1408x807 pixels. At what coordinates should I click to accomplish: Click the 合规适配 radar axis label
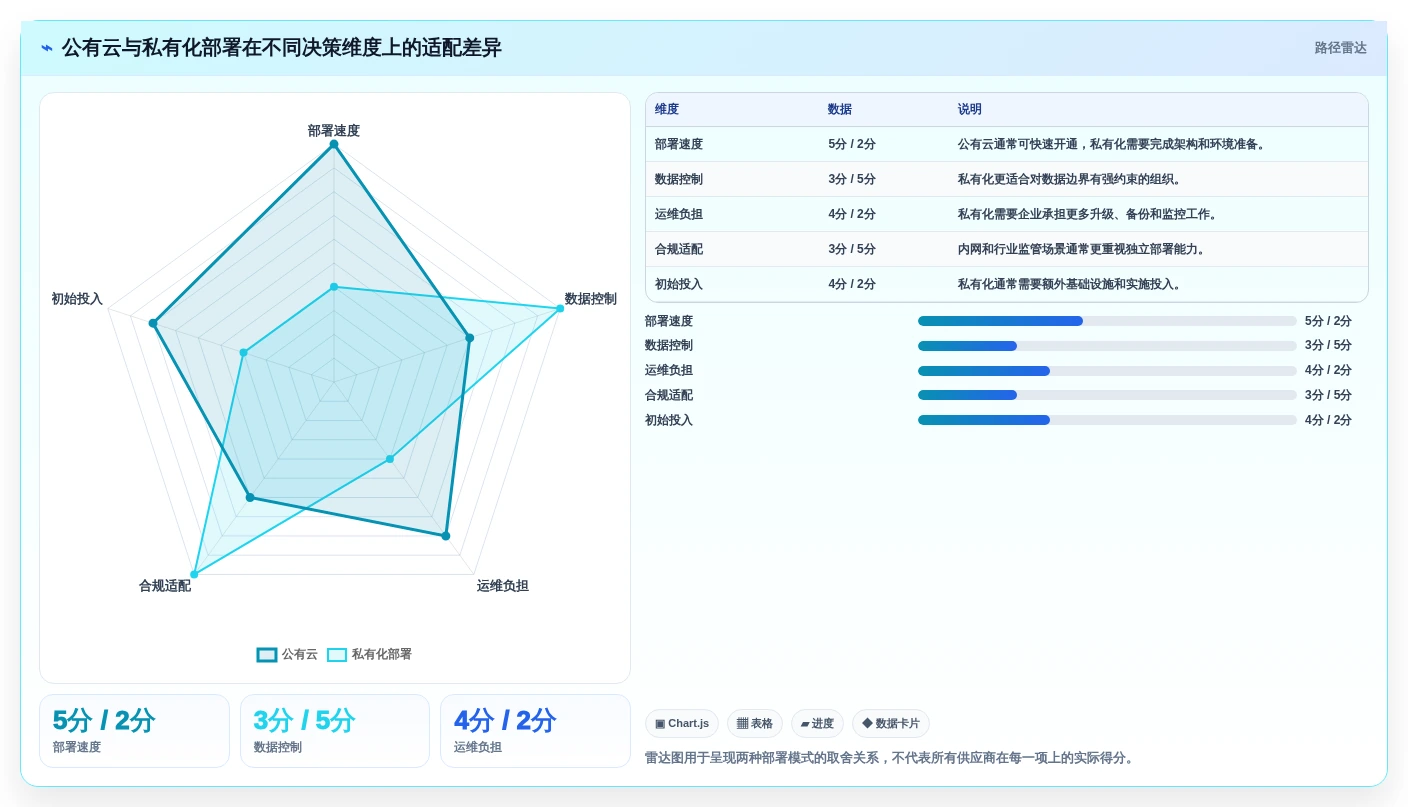click(x=165, y=586)
